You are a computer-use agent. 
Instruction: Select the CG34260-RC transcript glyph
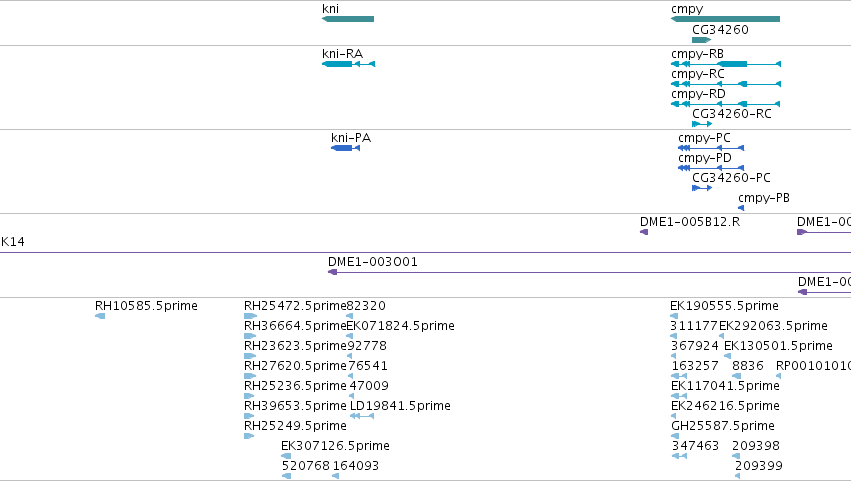[x=702, y=124]
